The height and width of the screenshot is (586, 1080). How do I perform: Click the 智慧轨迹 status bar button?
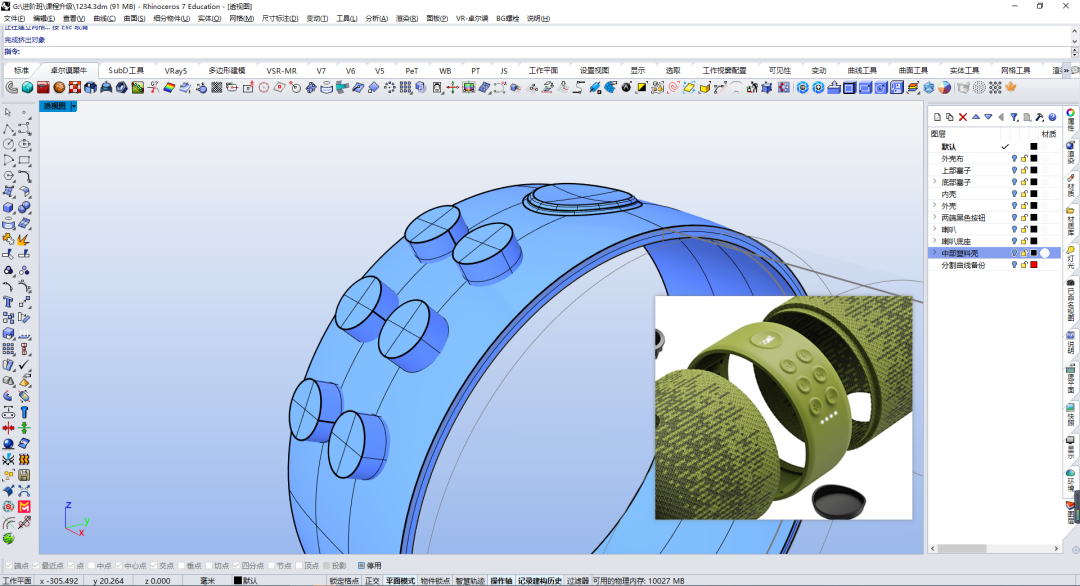(470, 580)
